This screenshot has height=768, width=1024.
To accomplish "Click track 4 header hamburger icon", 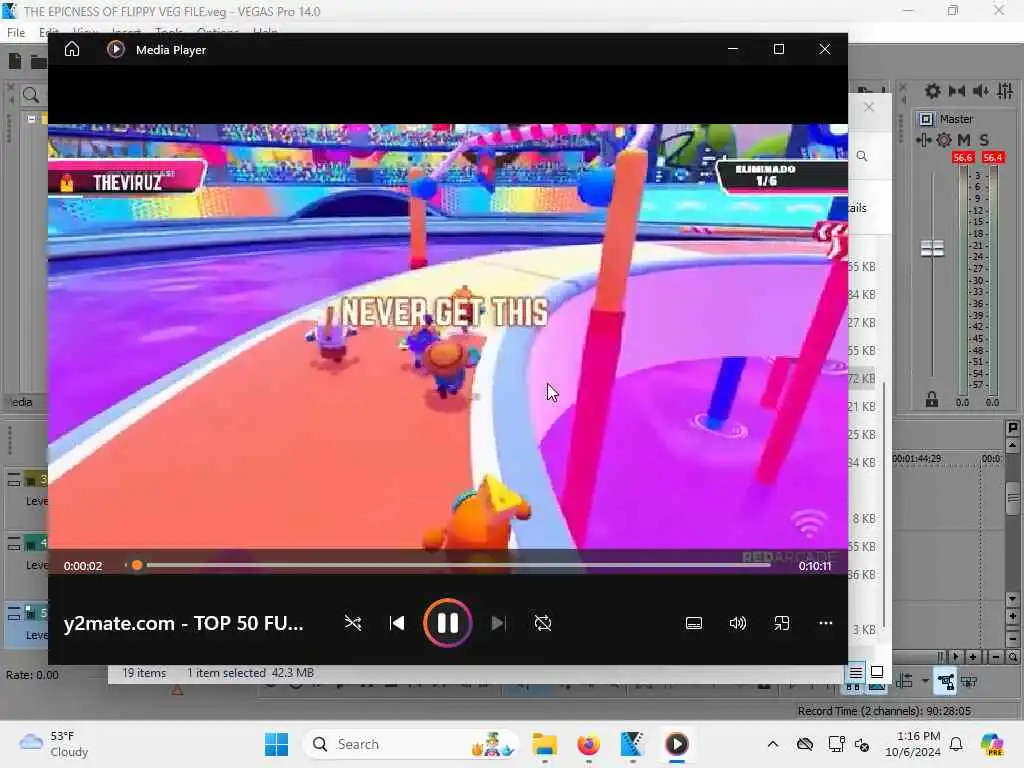I will [14, 543].
